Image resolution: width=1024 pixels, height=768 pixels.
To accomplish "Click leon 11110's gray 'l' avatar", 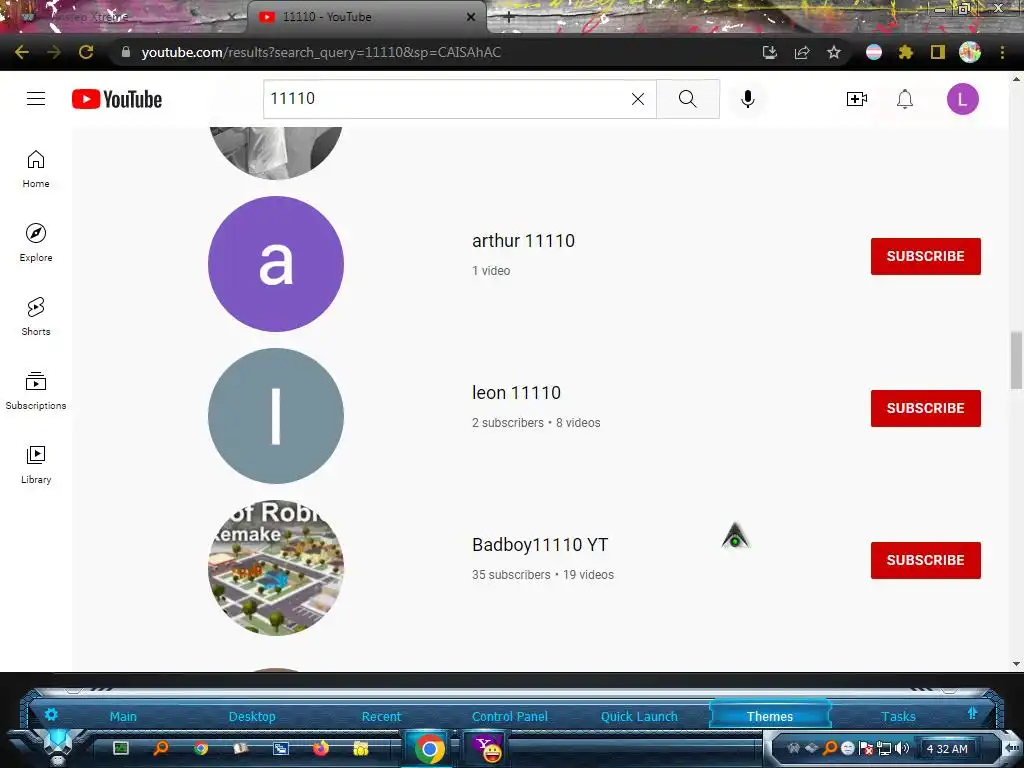I will click(x=276, y=416).
